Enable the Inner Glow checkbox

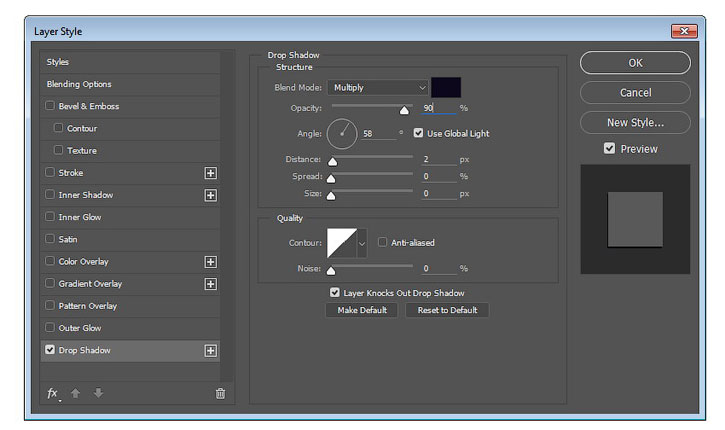coord(50,216)
